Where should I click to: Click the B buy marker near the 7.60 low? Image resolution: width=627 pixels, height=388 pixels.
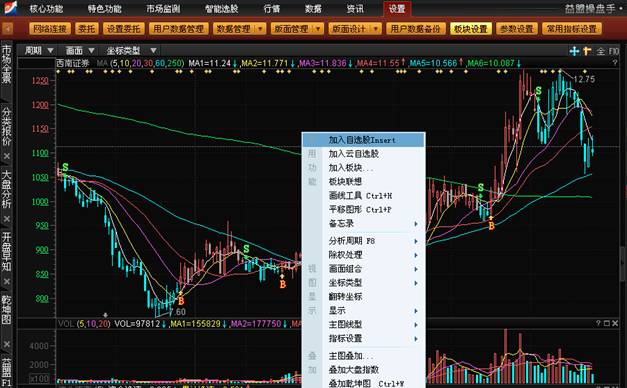[181, 301]
